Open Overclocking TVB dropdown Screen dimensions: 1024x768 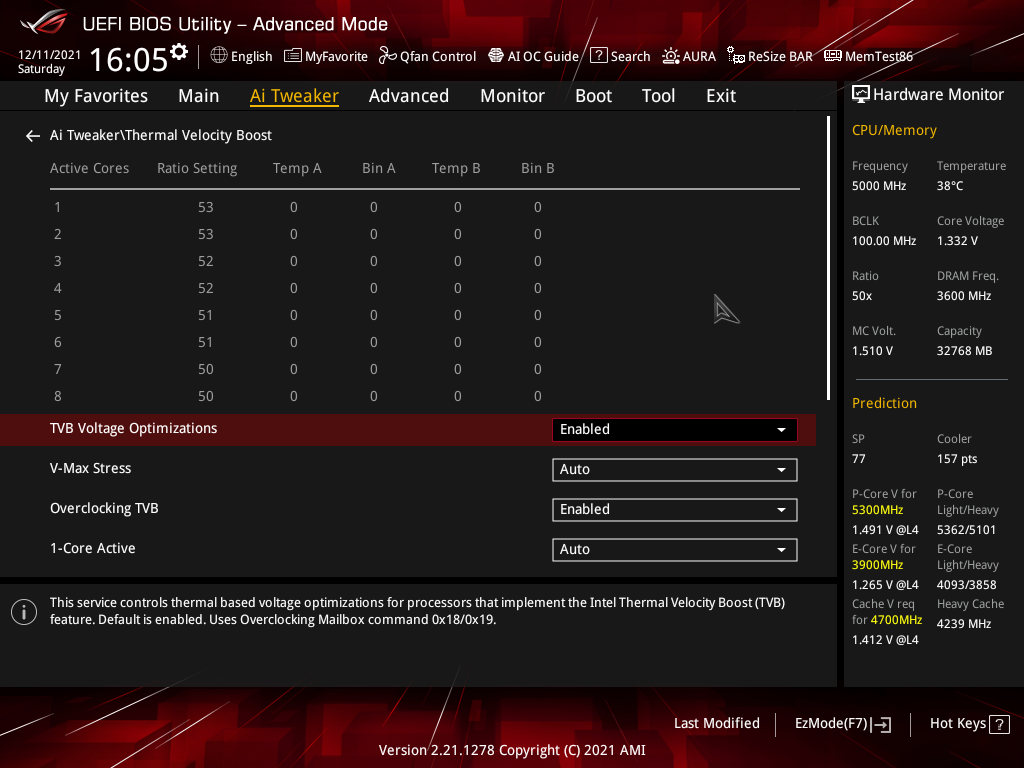click(x=675, y=509)
